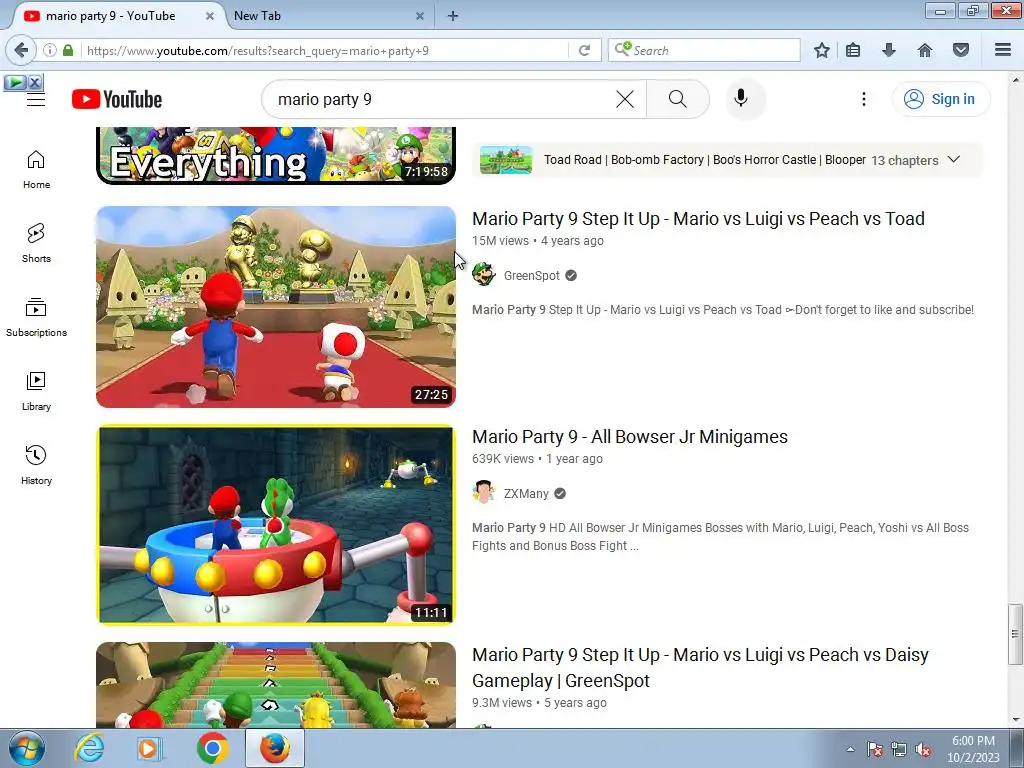This screenshot has height=768, width=1024.
Task: Open the rainbow stairs video thumbnail
Action: (276, 685)
